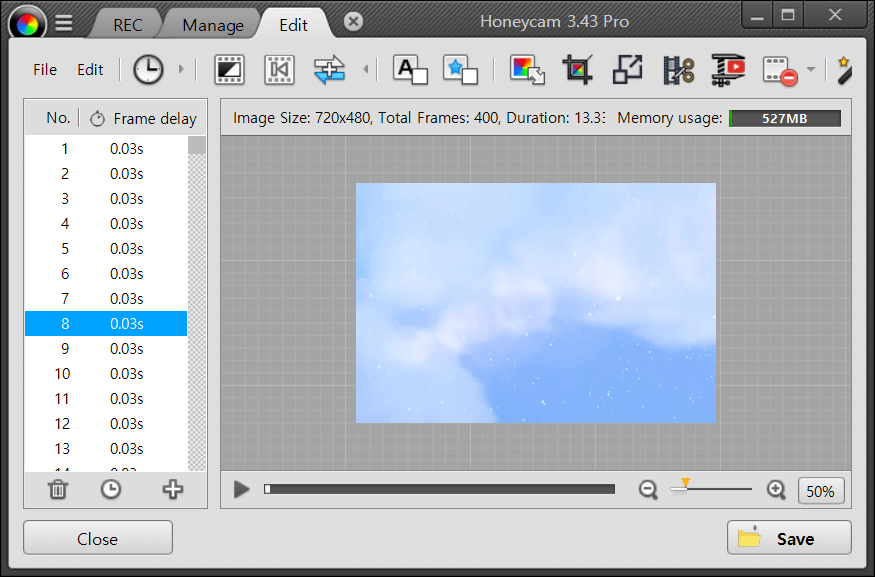
Task: Open the File menu
Action: point(45,70)
